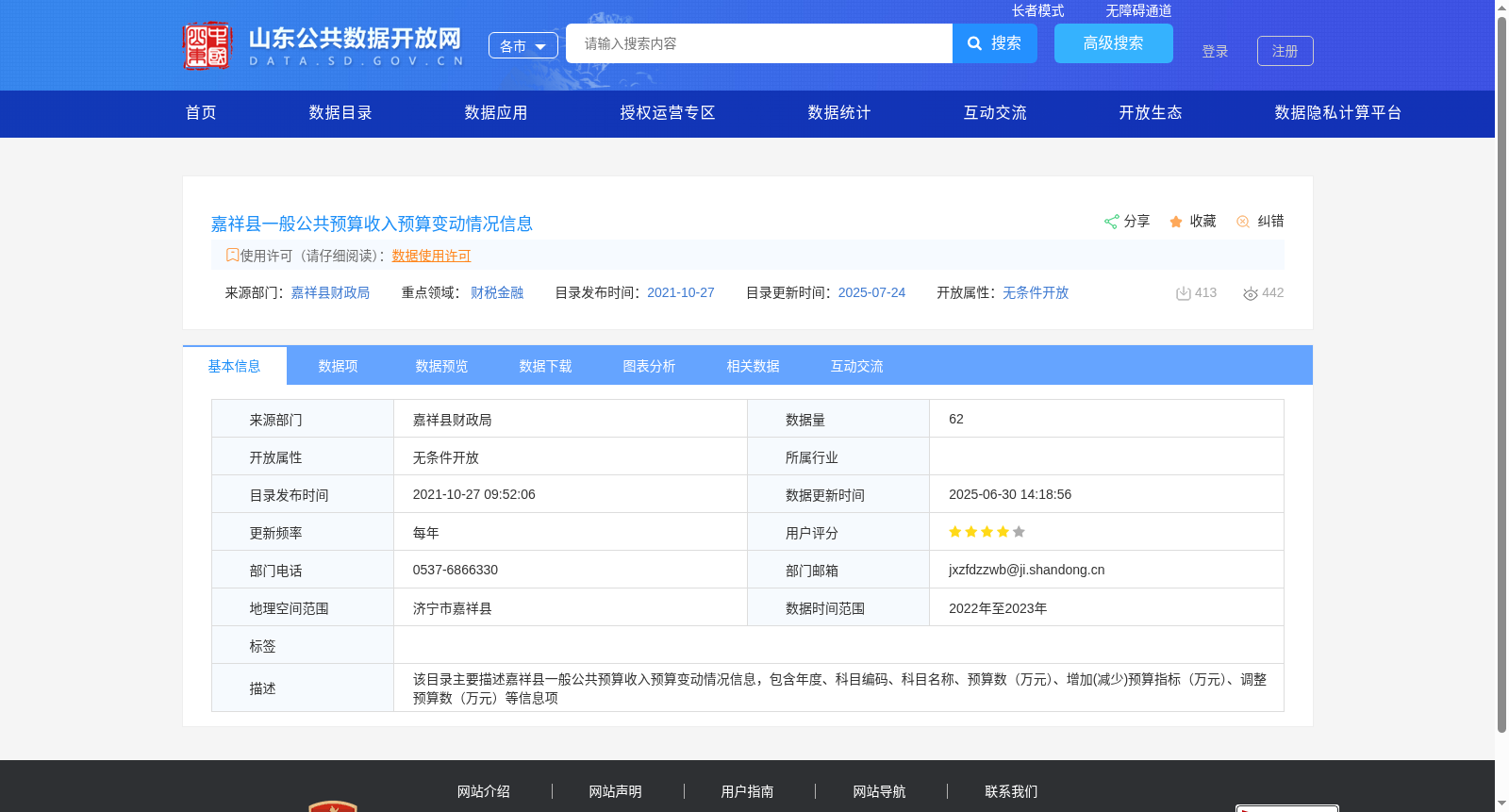The height and width of the screenshot is (812, 1509).
Task: Open the 数据使用许可 license link
Action: [431, 256]
